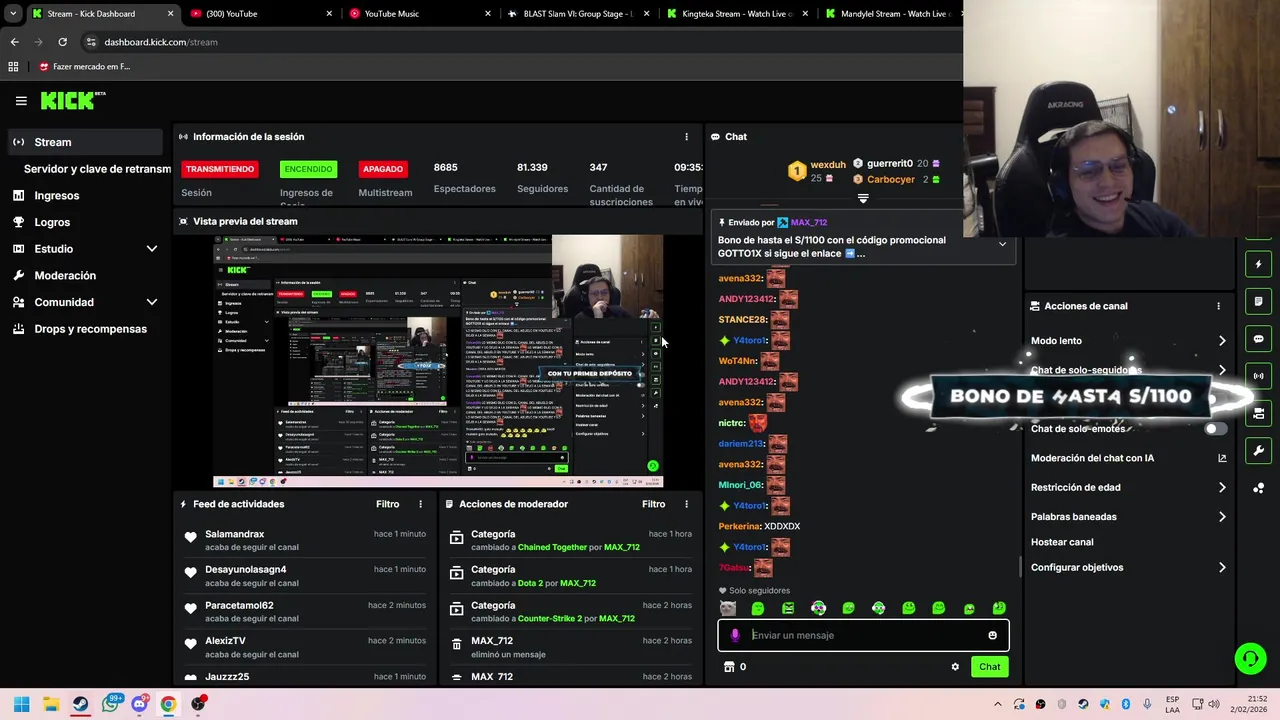Click MAX_712 in Dota 2 category change
Viewport: 1280px width, 720px height.
coord(578,583)
